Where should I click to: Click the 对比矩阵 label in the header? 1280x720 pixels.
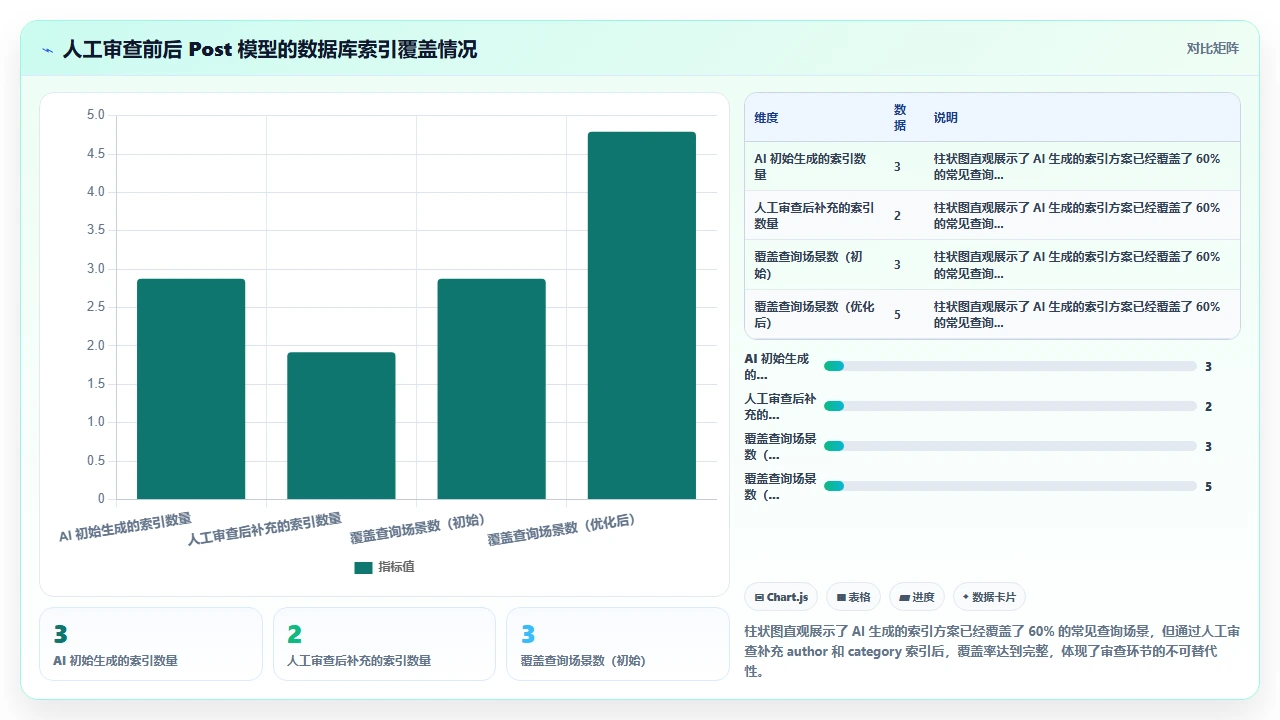click(1212, 49)
